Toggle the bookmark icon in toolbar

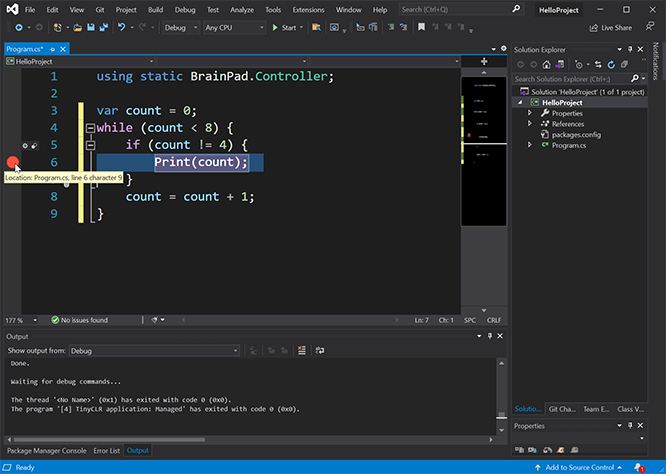[421, 28]
